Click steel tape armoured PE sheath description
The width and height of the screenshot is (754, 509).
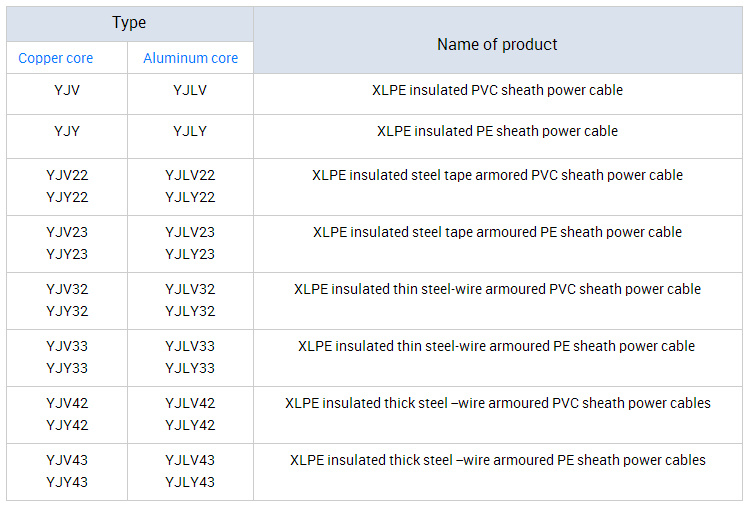click(x=497, y=232)
